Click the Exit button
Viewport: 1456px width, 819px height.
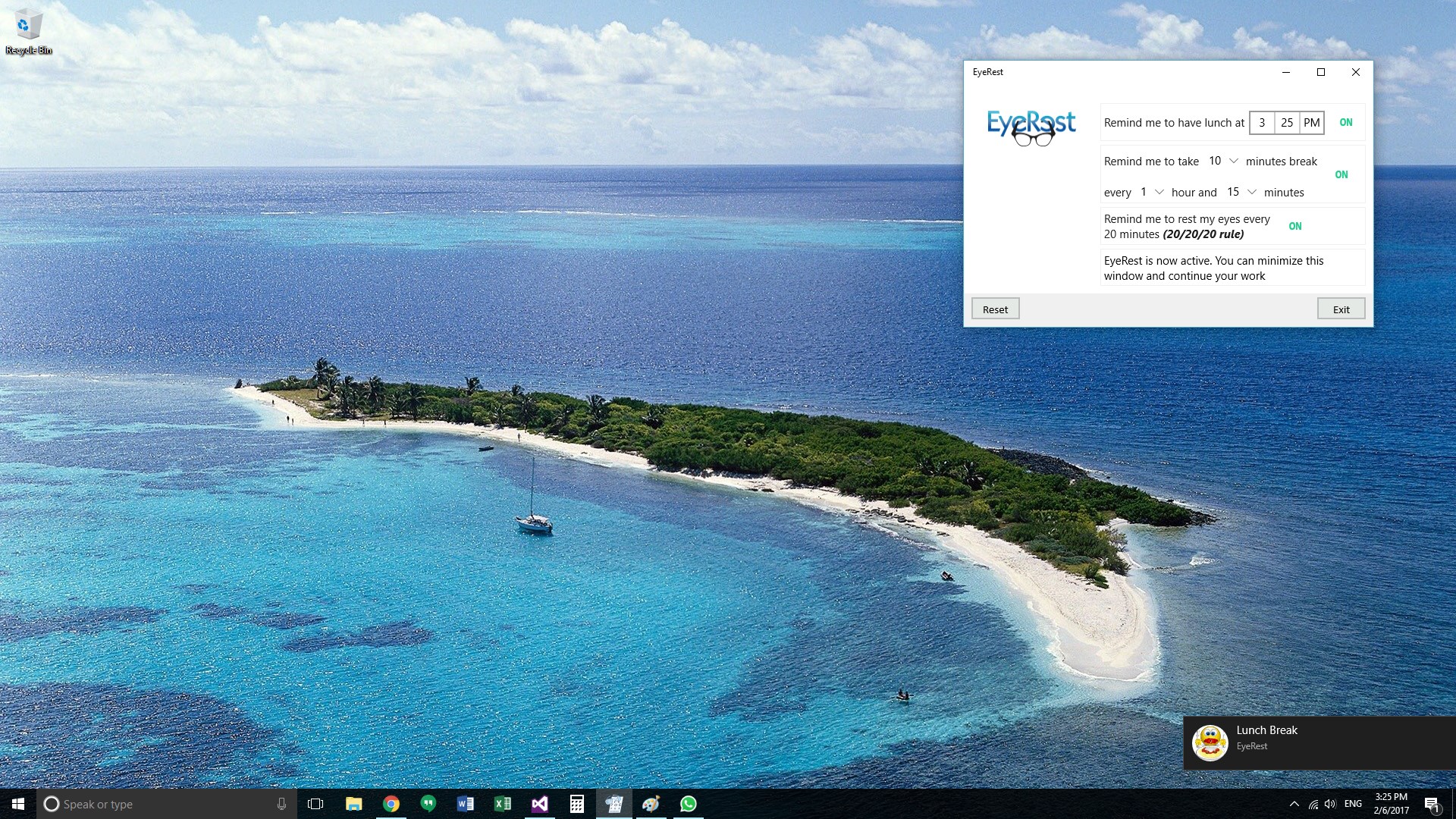pyautogui.click(x=1341, y=309)
